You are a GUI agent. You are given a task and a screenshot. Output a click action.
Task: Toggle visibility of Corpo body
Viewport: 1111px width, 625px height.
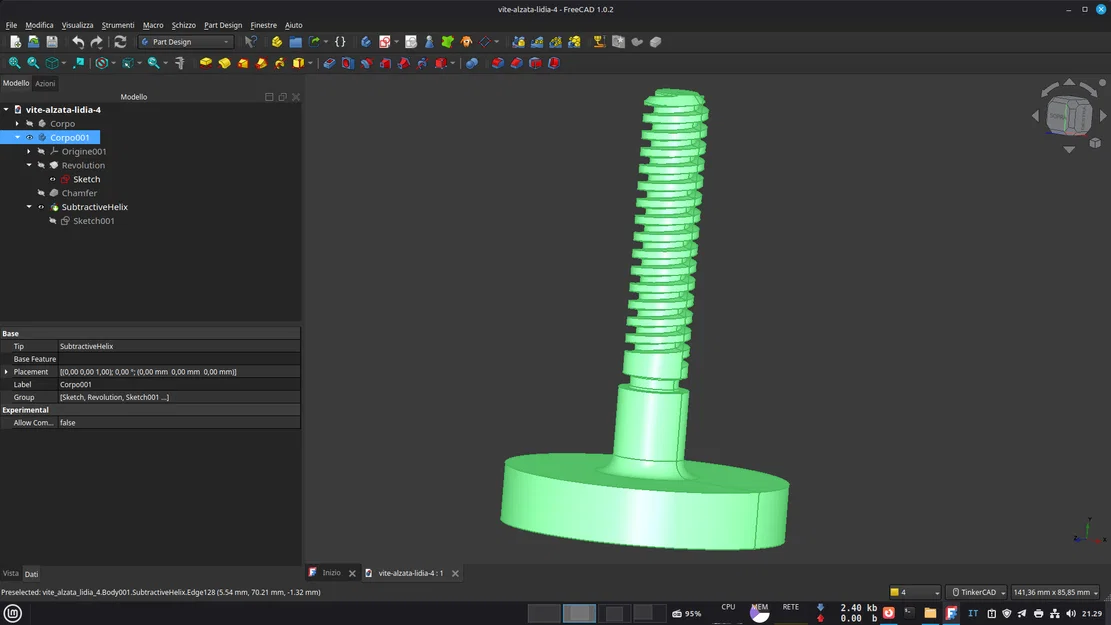click(30, 123)
